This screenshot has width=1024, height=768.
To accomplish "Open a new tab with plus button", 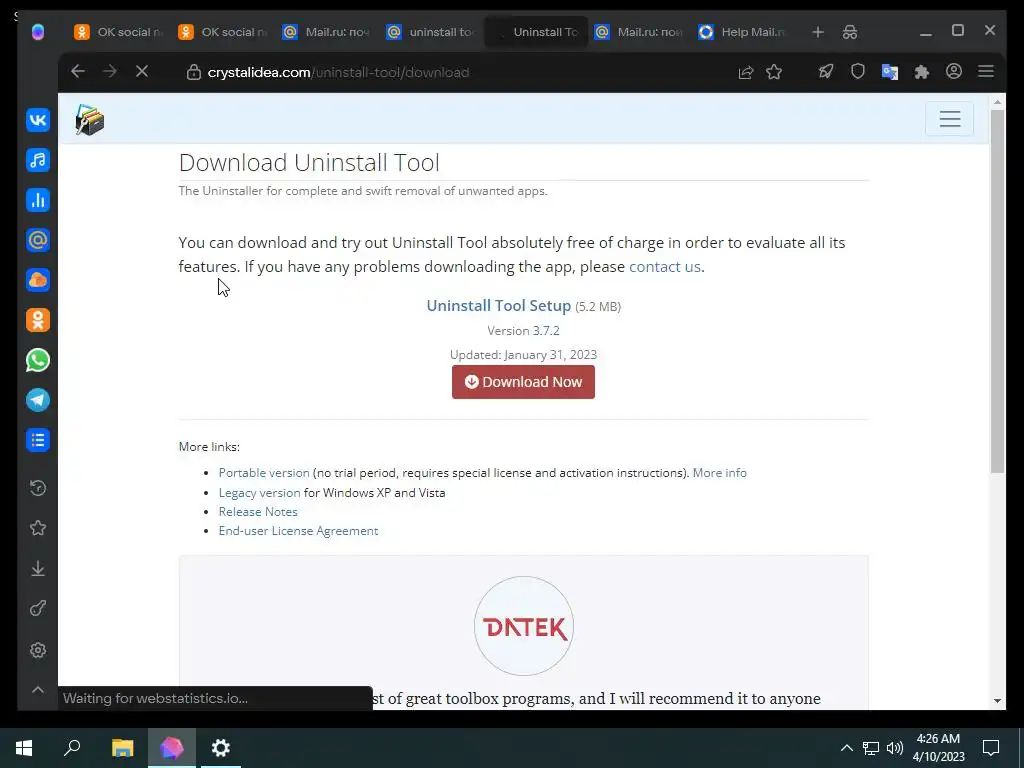I will point(818,32).
